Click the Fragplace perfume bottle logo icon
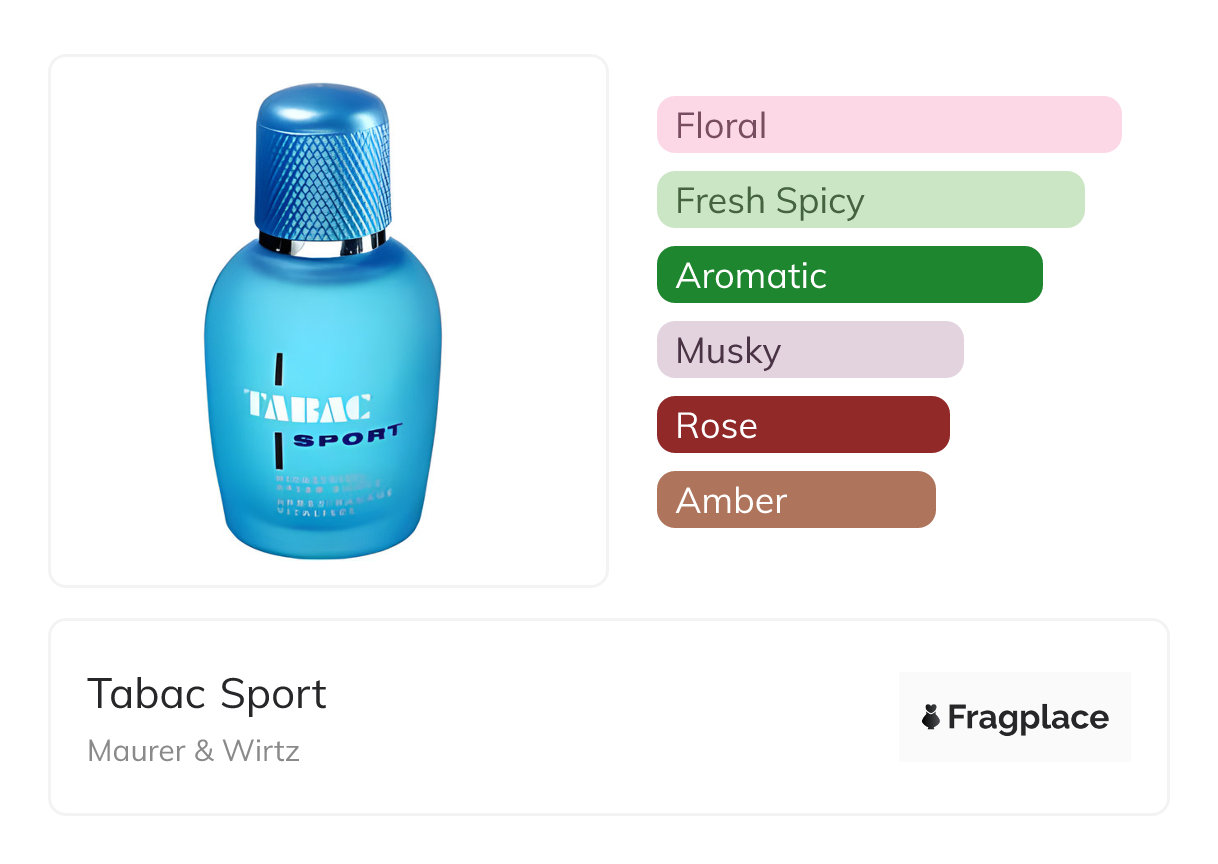This screenshot has width=1218, height=864. tap(931, 717)
